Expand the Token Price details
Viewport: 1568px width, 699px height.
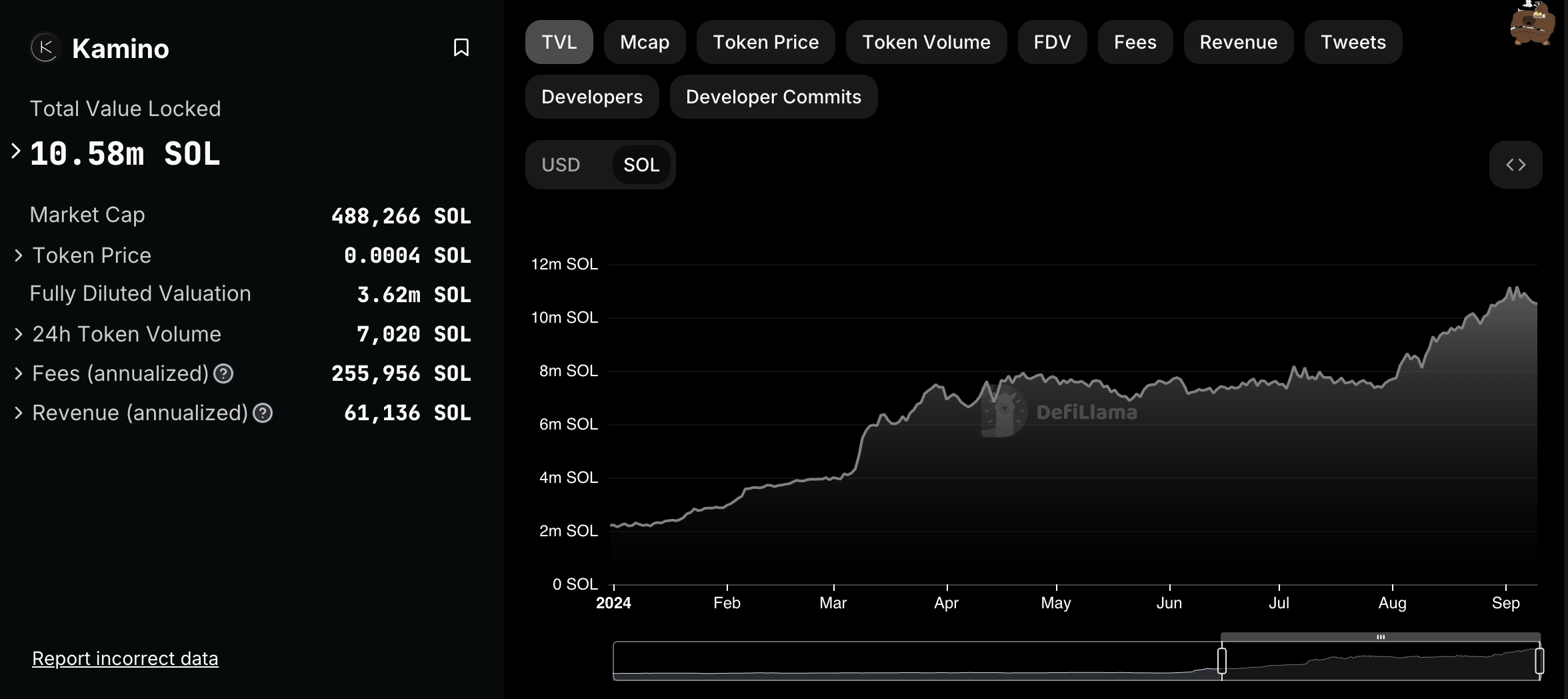coord(19,255)
